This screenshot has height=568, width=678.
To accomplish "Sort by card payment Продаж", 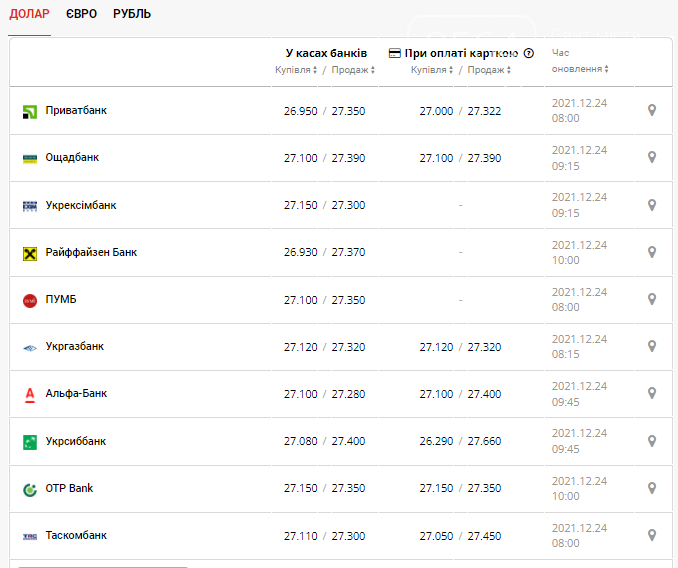I will pyautogui.click(x=489, y=70).
